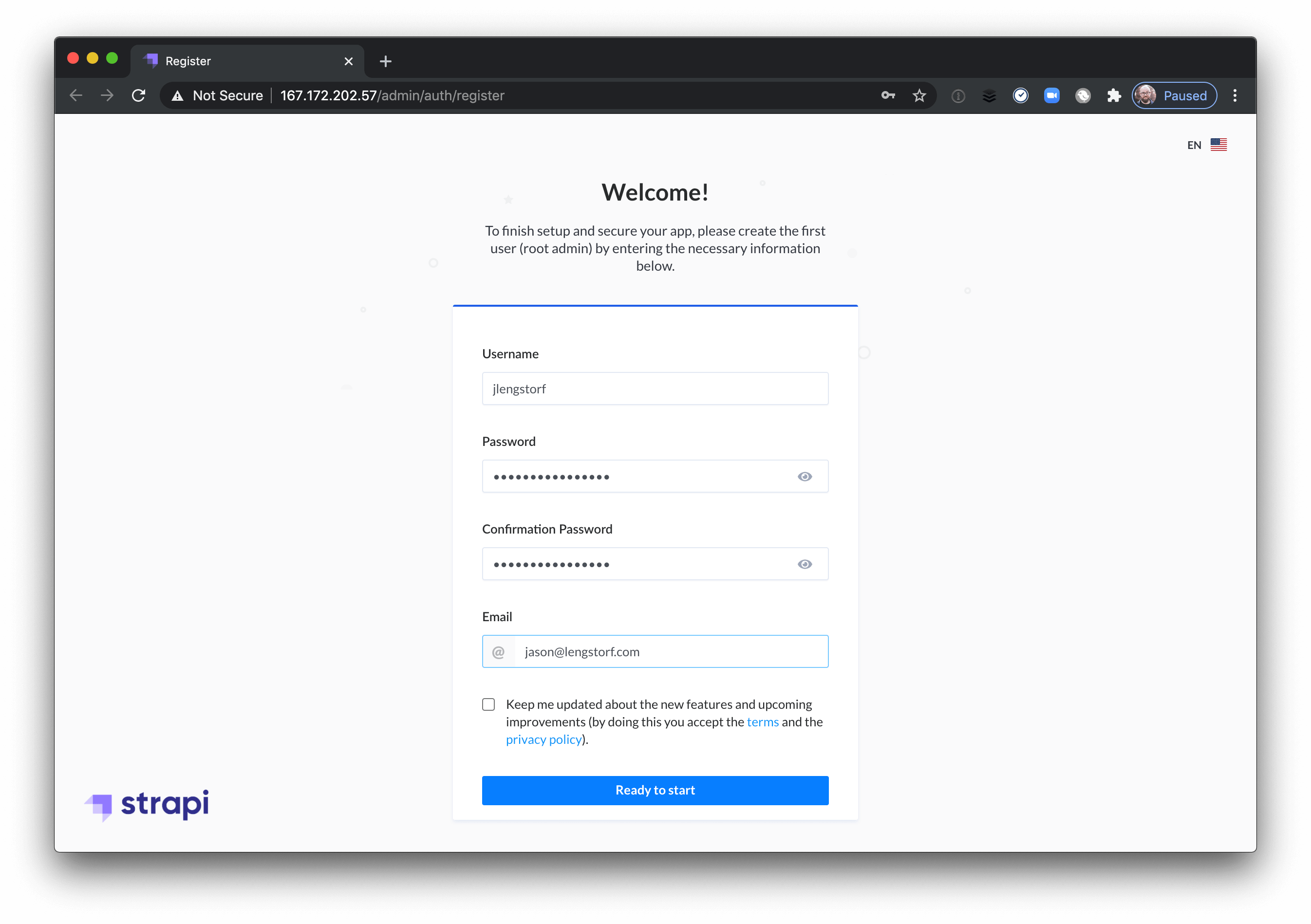Screen dimensions: 1311x924
Task: Bookmark this page using the star icon
Action: point(919,95)
